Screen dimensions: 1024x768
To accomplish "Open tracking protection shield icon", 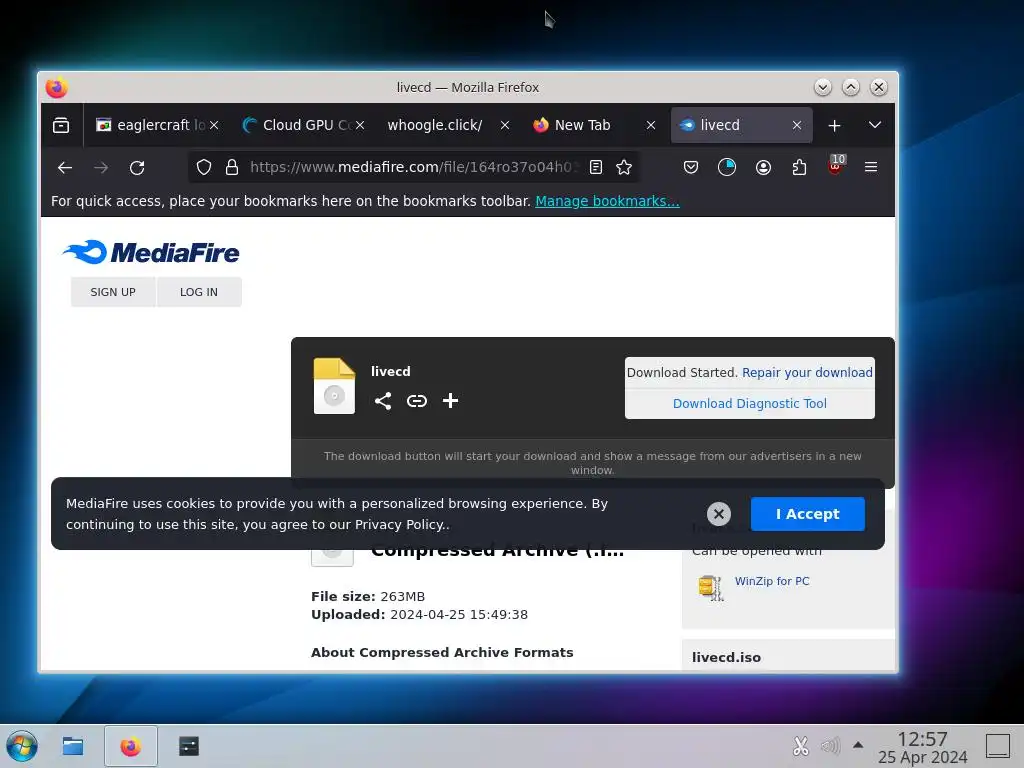I will [204, 167].
